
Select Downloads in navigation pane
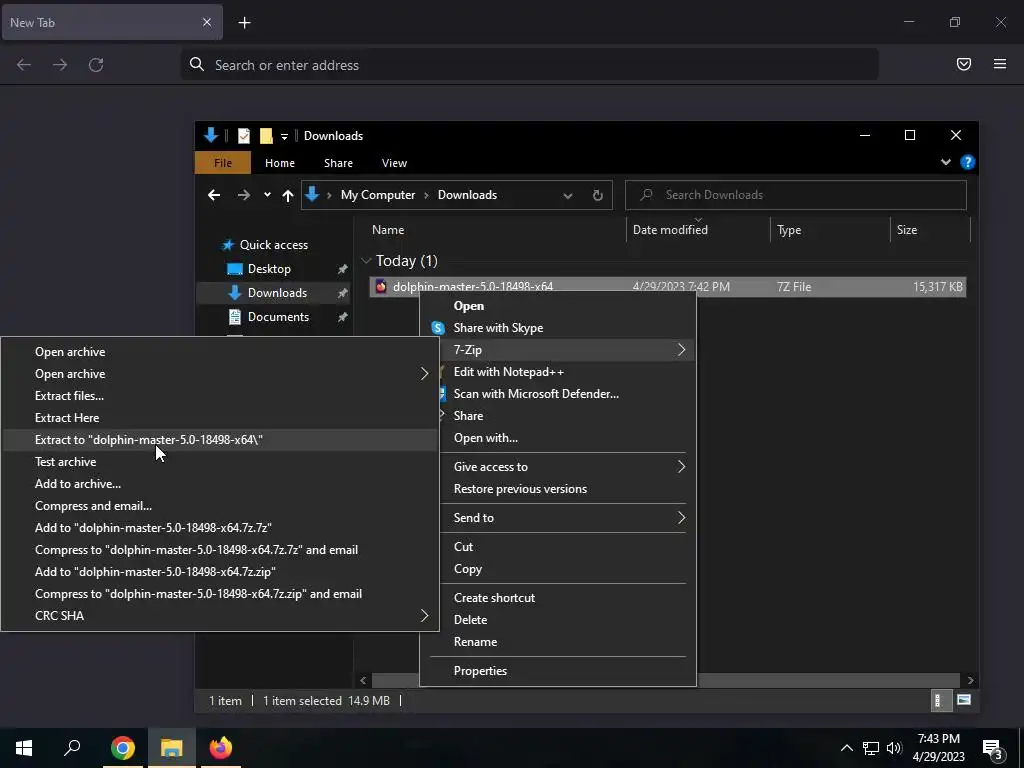pos(273,293)
